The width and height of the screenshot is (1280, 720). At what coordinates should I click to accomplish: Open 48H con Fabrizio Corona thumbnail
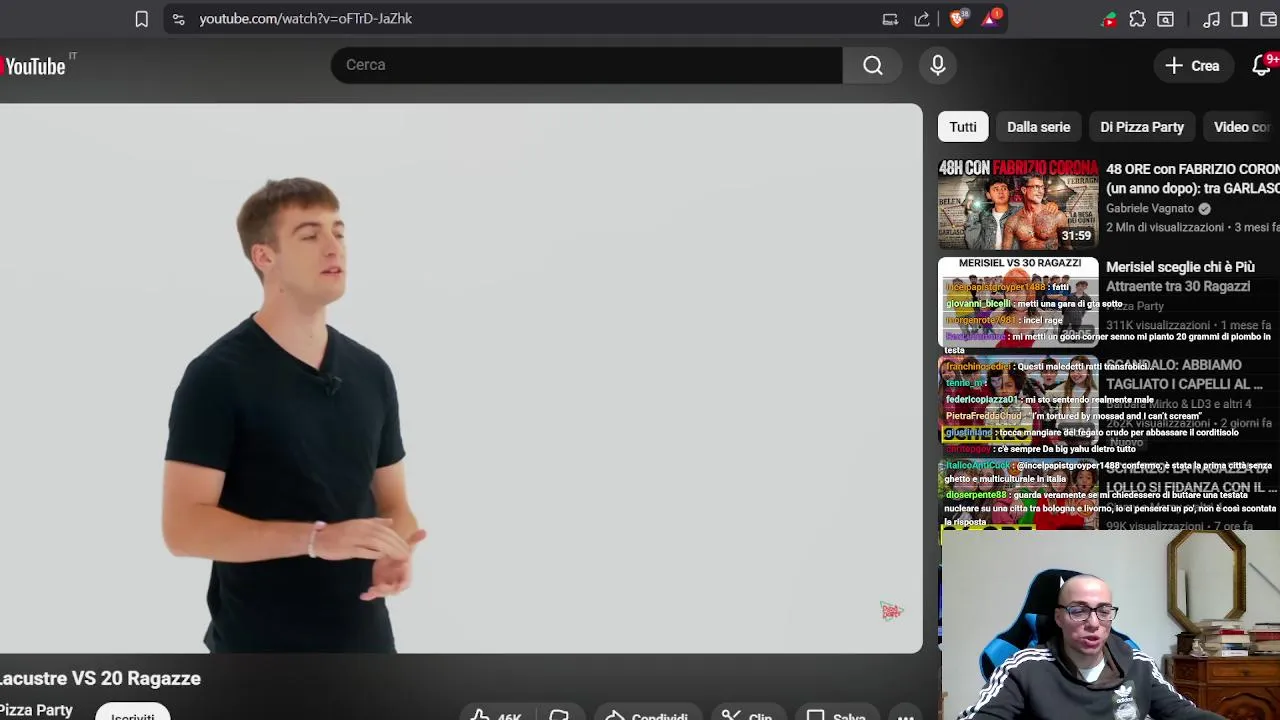pyautogui.click(x=1018, y=204)
